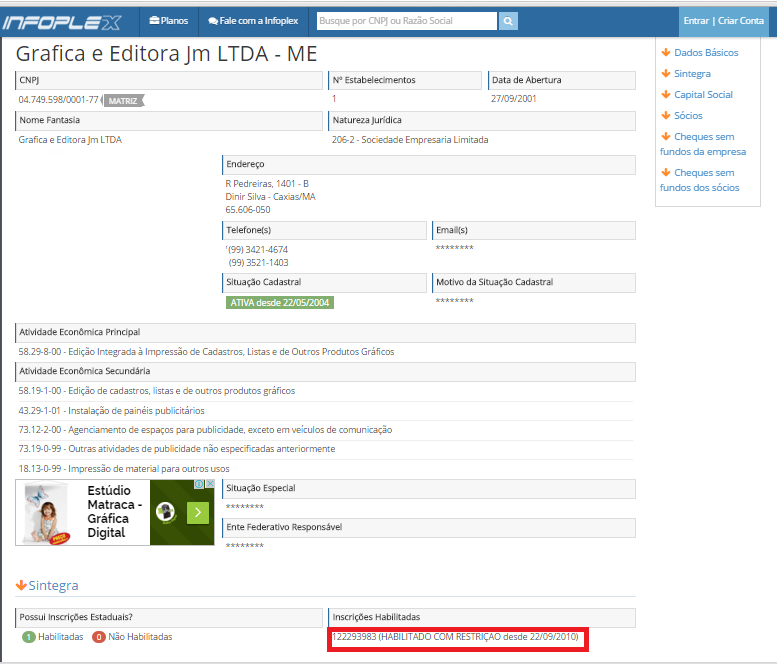
Task: Click the magnifier search button
Action: [508, 21]
